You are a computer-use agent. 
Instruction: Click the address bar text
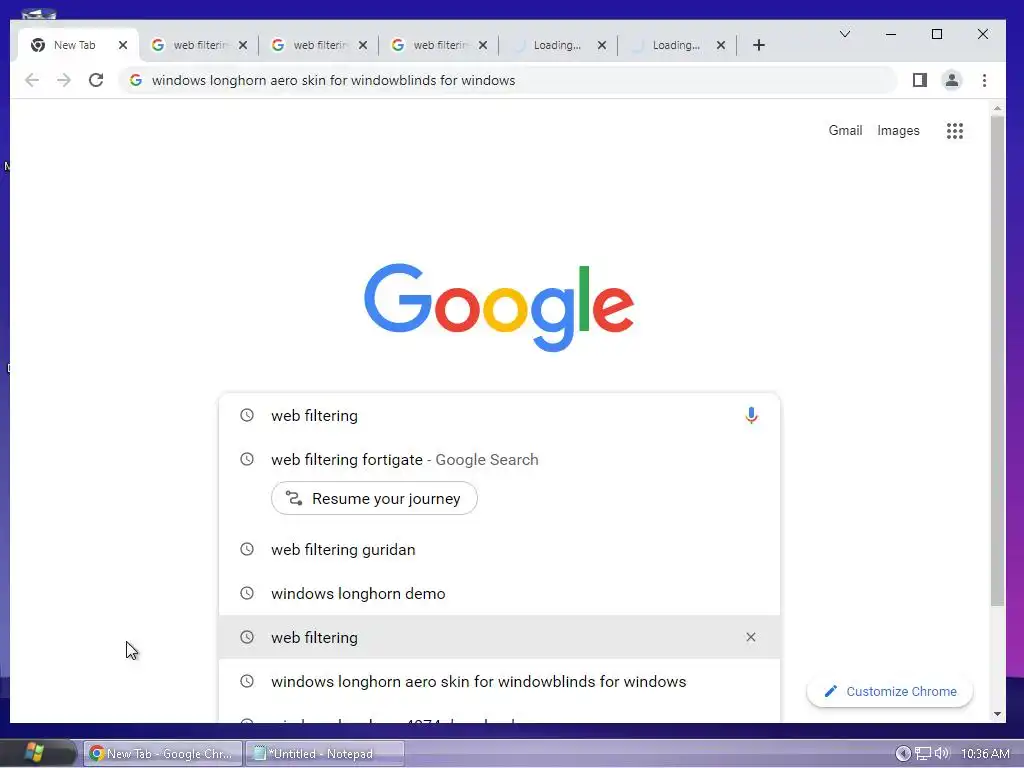pos(333,80)
